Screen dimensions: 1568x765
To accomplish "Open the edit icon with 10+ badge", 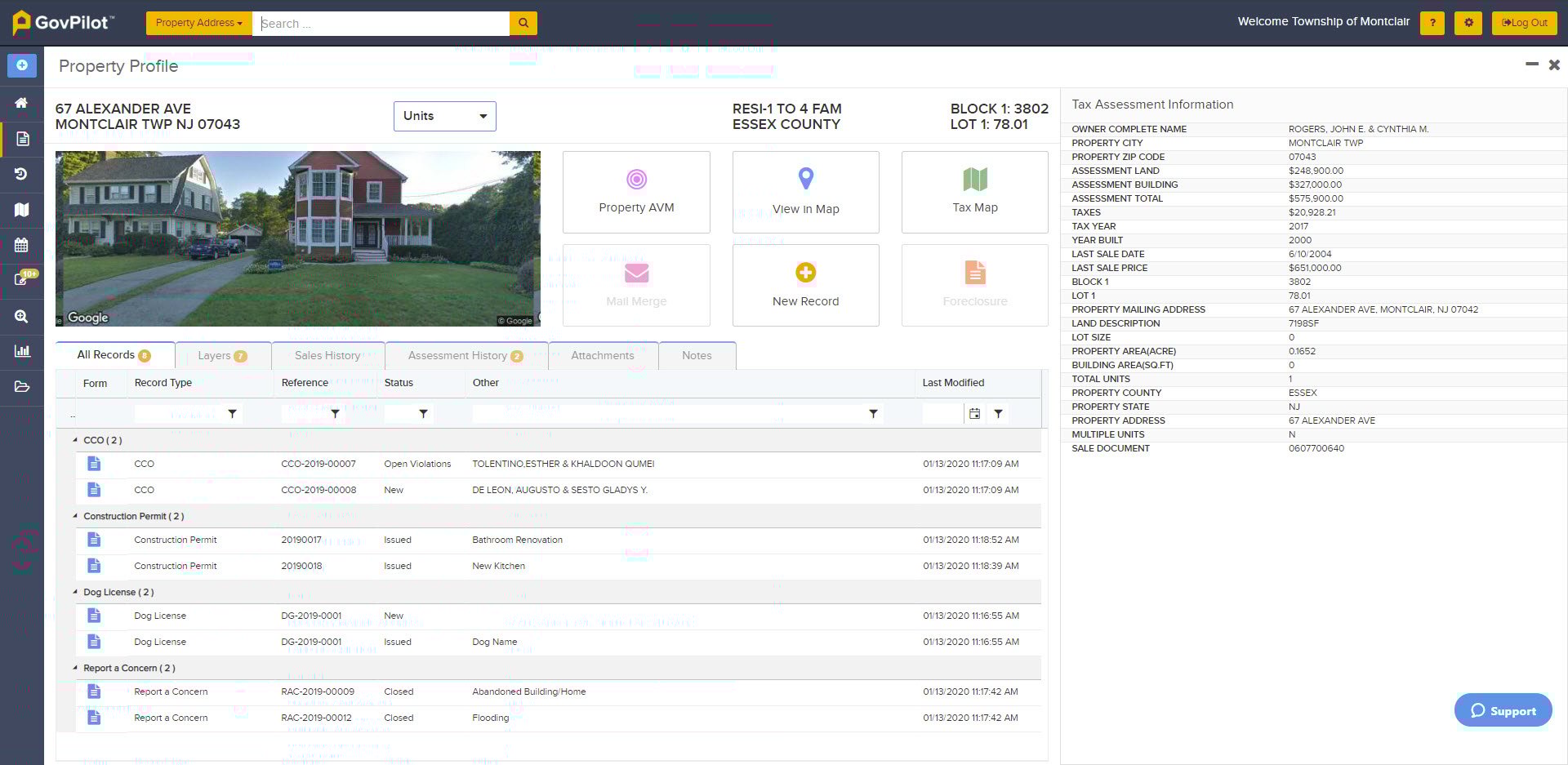I will click(x=22, y=278).
